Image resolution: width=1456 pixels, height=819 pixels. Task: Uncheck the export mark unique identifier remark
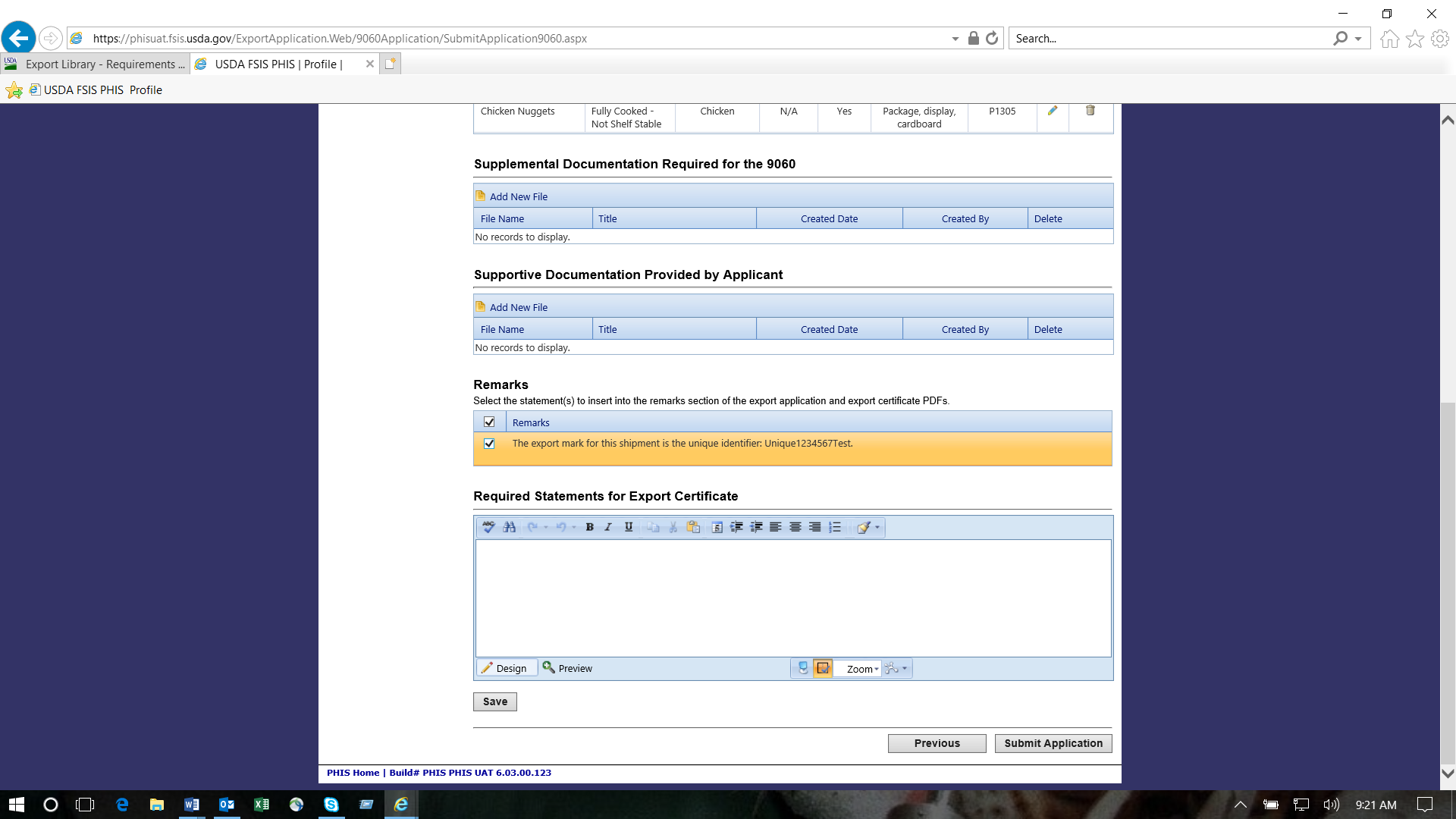coord(489,444)
